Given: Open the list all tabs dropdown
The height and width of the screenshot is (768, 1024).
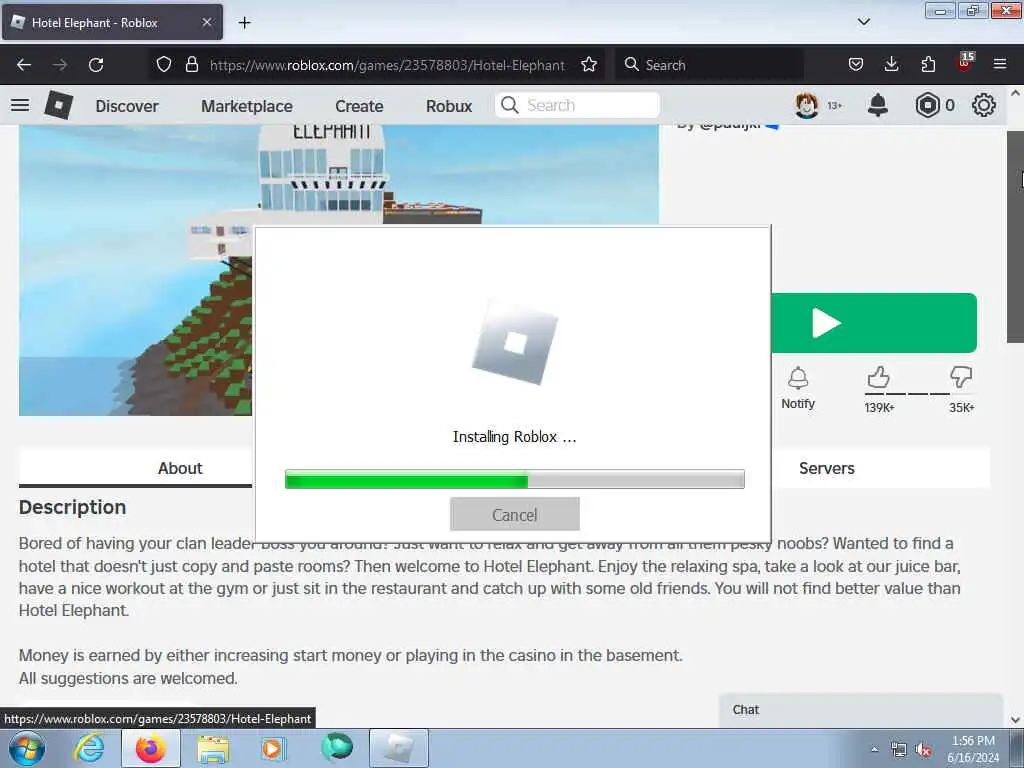Looking at the screenshot, I should click(x=863, y=22).
